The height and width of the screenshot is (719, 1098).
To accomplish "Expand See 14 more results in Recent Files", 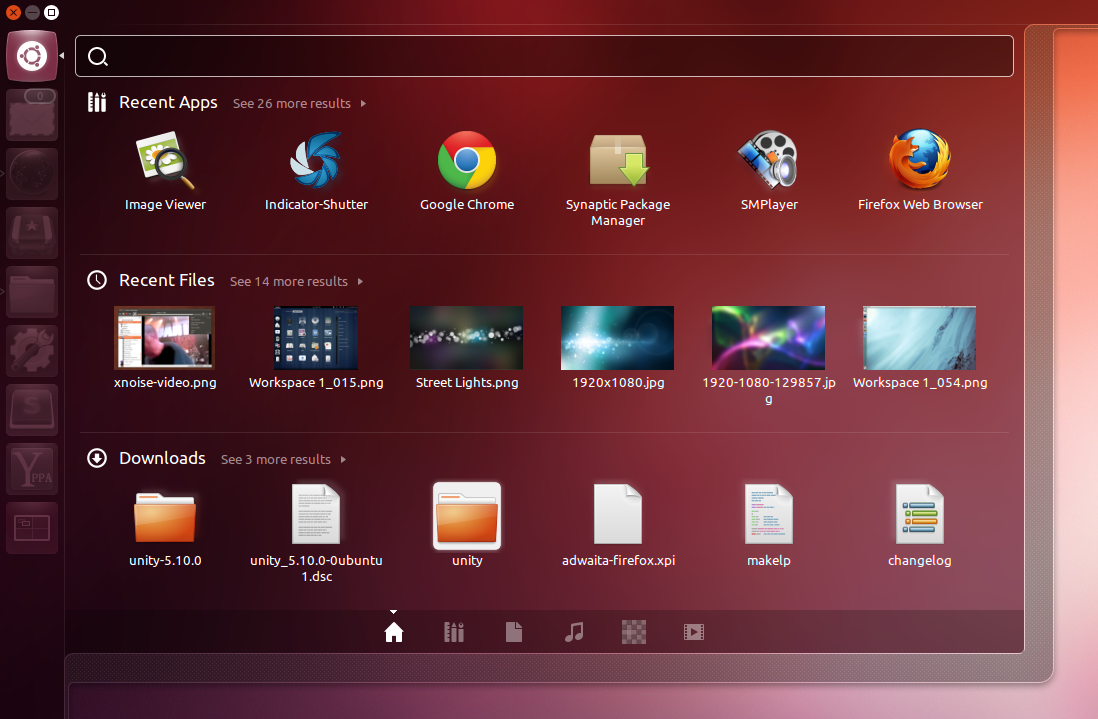I will (x=288, y=281).
